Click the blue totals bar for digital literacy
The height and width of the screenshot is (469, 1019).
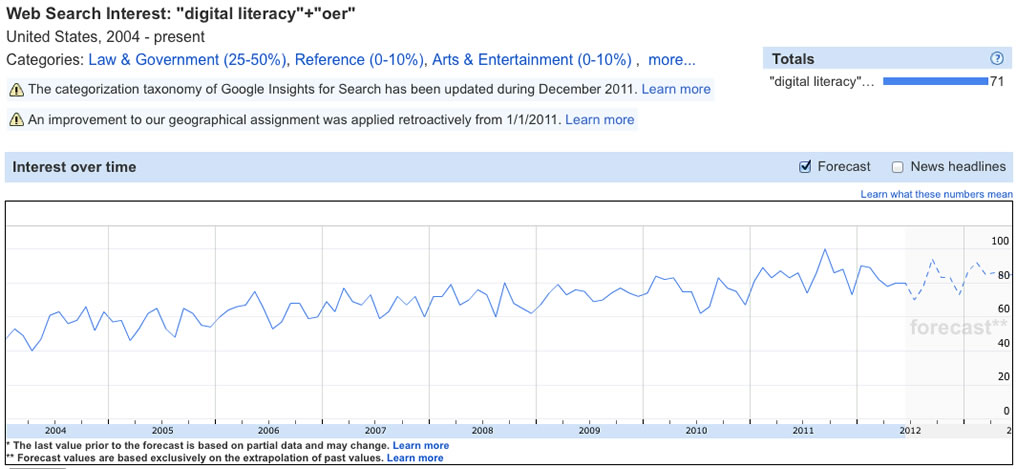(x=935, y=81)
